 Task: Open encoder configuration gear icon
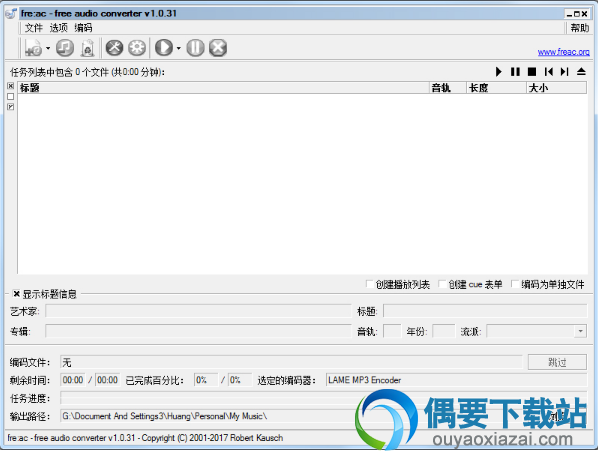(x=137, y=48)
